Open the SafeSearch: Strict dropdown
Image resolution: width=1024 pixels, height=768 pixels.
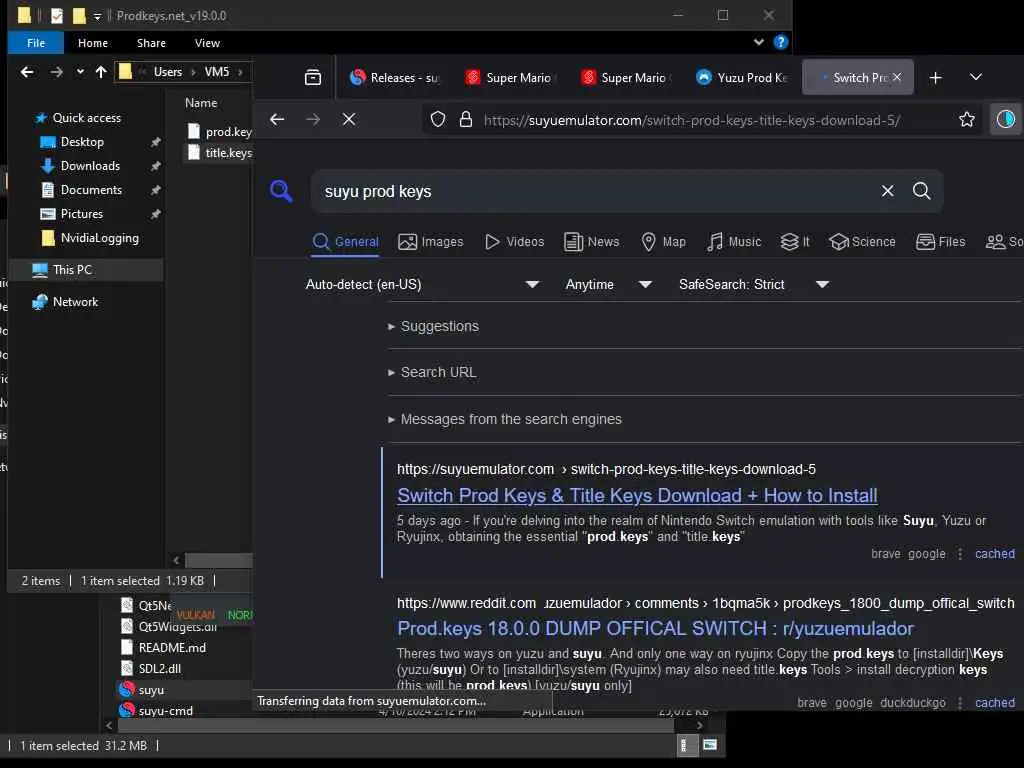tap(754, 285)
